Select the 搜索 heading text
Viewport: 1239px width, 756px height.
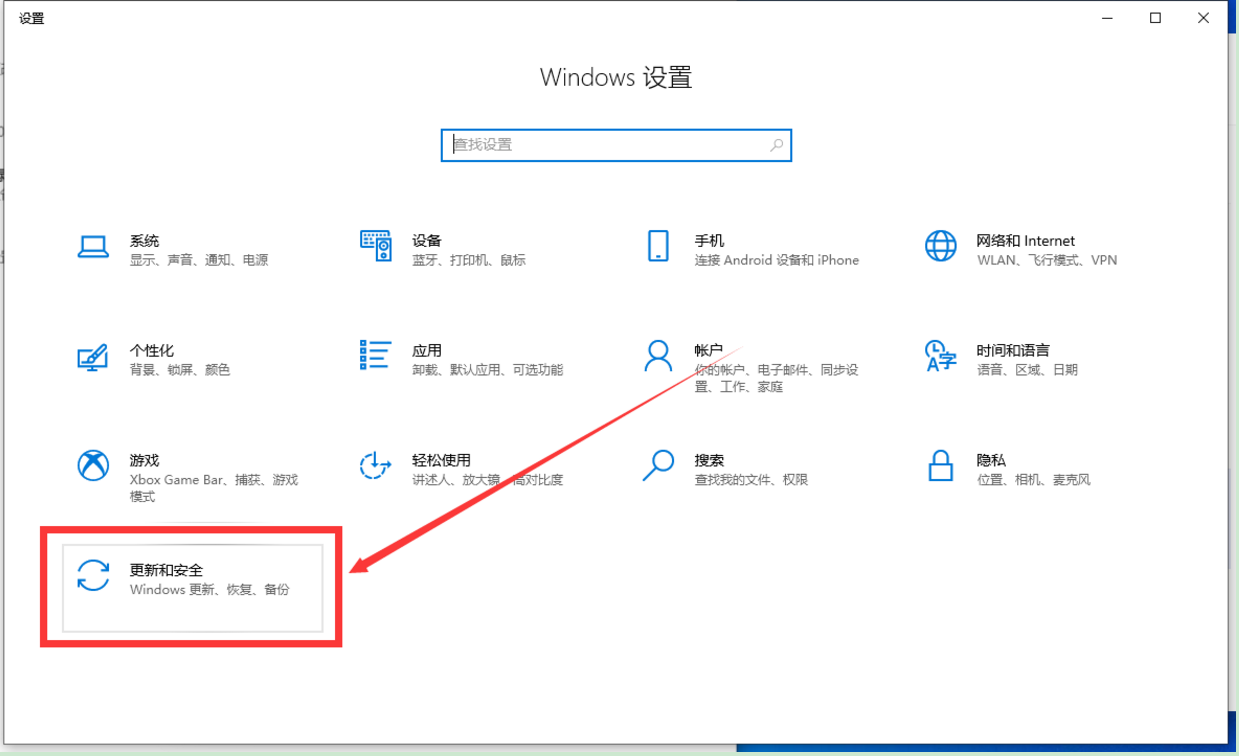(709, 461)
